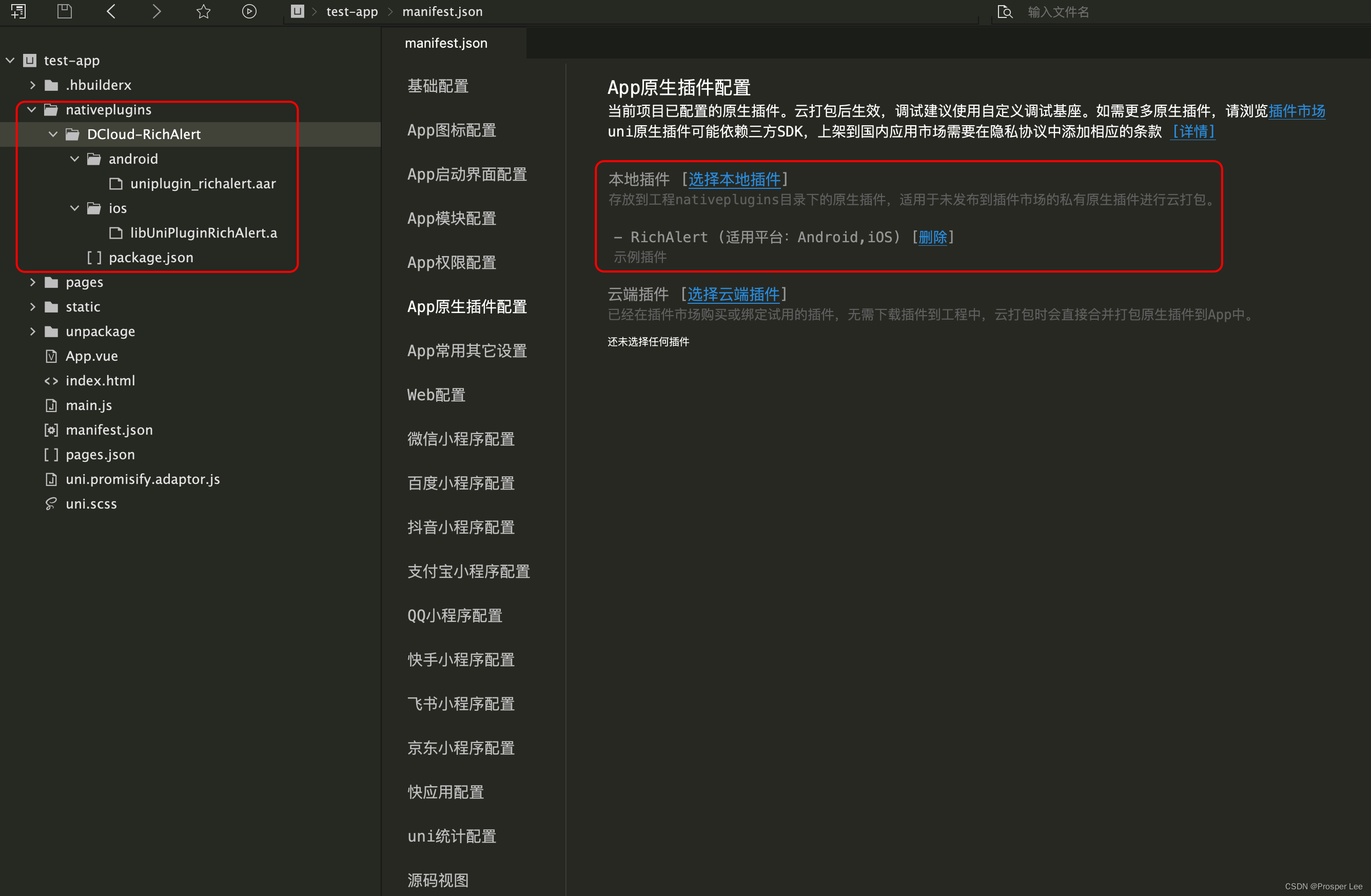This screenshot has height=896, width=1371.
Task: Open QQ小程序配置 section
Action: pyautogui.click(x=455, y=615)
